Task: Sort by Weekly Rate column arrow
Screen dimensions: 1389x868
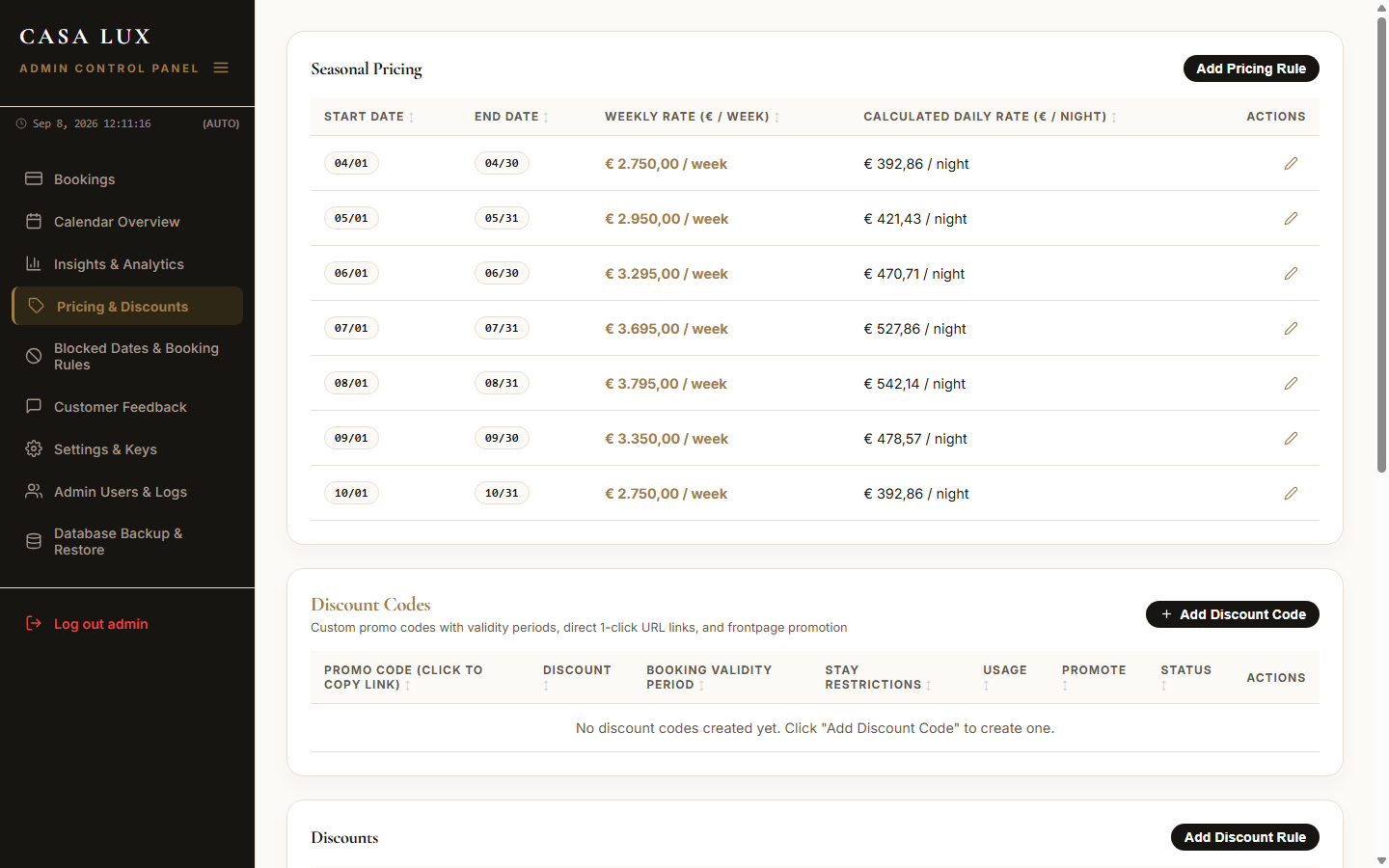Action: click(776, 118)
